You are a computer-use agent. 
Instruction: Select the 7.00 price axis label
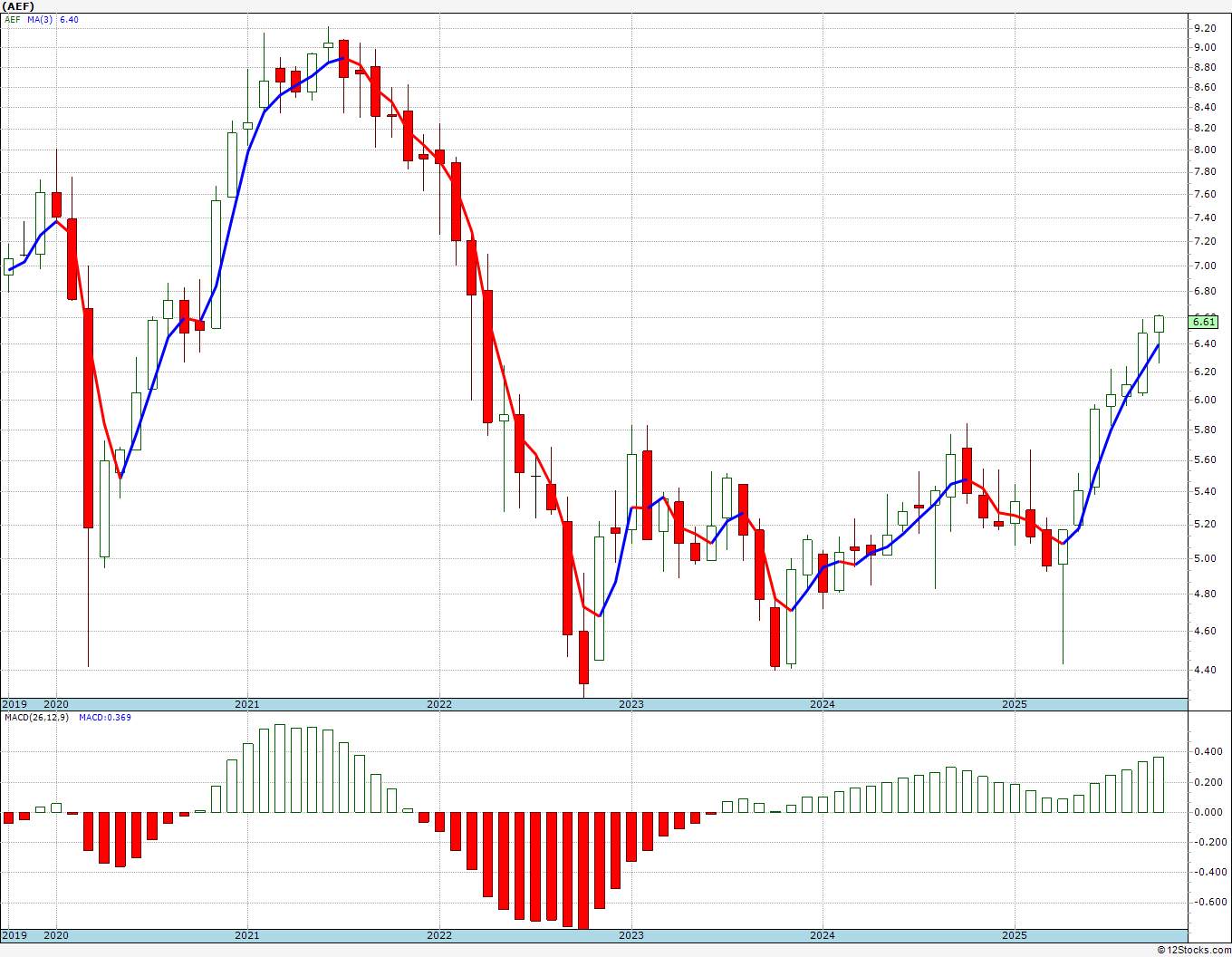[1205, 266]
